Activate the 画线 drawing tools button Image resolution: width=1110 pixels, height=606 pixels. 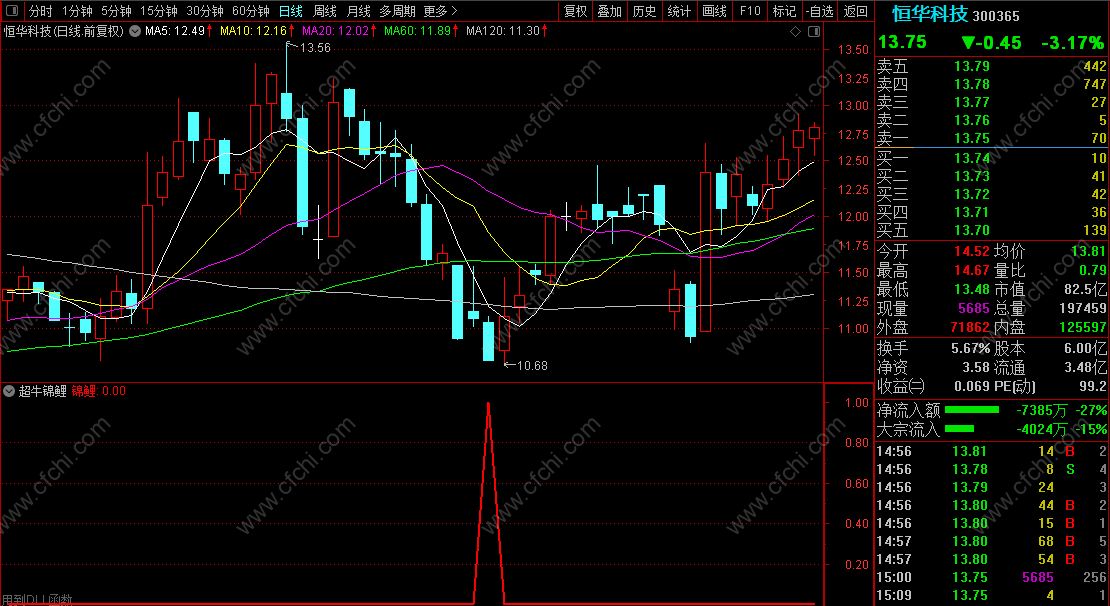(714, 11)
